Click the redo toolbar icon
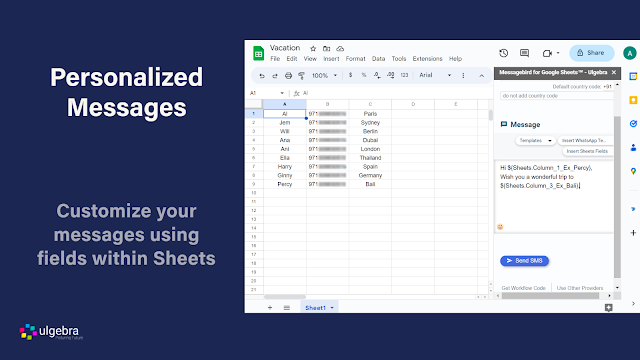Viewport: 640px width, 360px height. pyautogui.click(x=275, y=76)
